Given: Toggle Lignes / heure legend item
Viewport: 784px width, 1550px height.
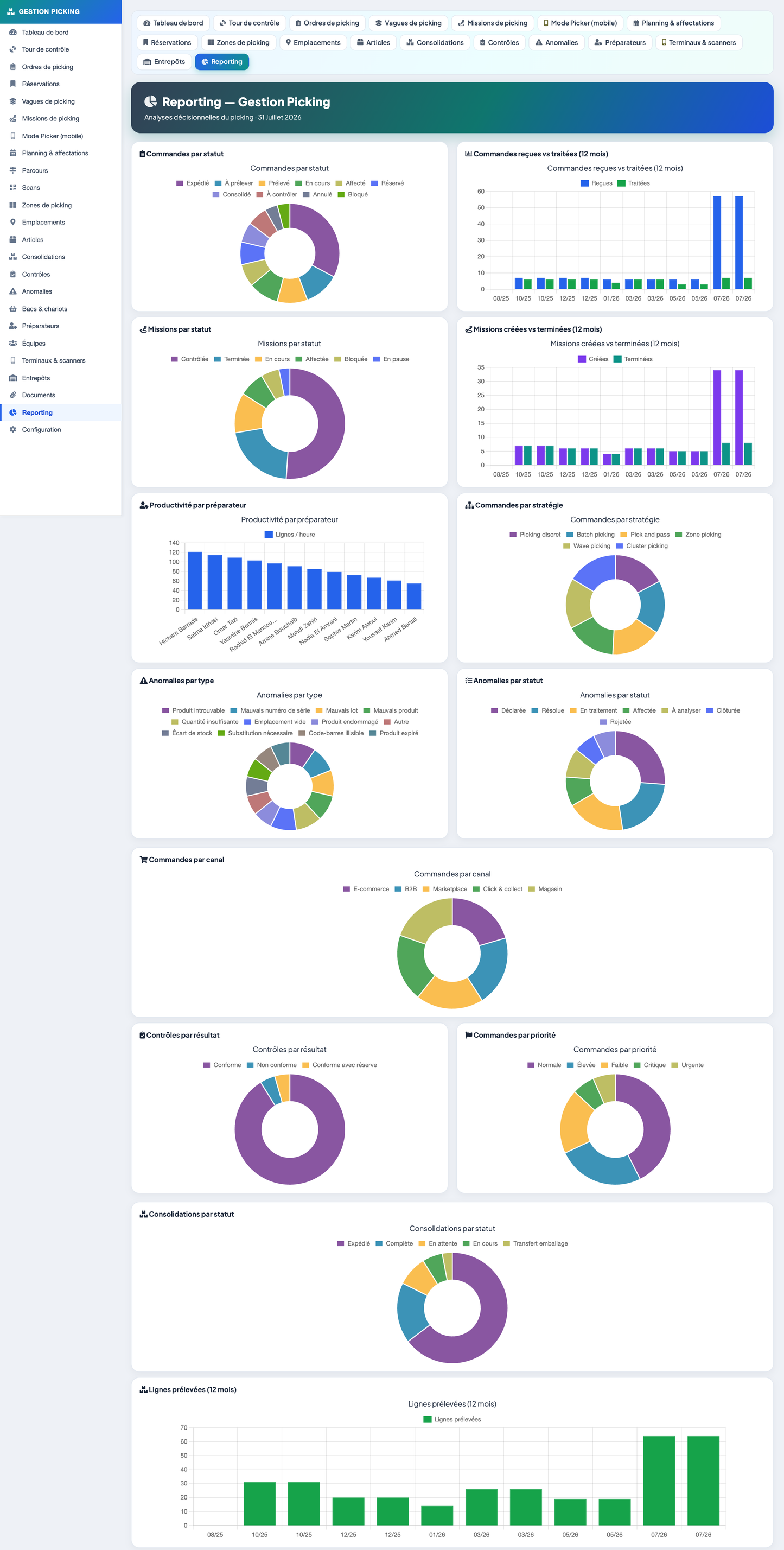Looking at the screenshot, I should click(289, 535).
